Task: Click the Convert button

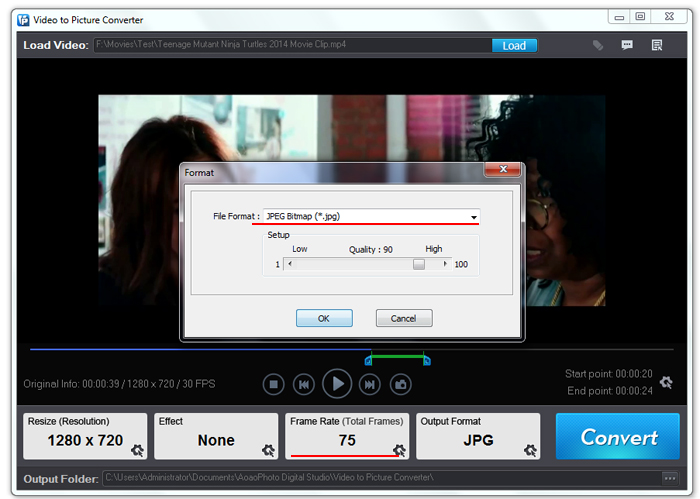Action: point(618,437)
